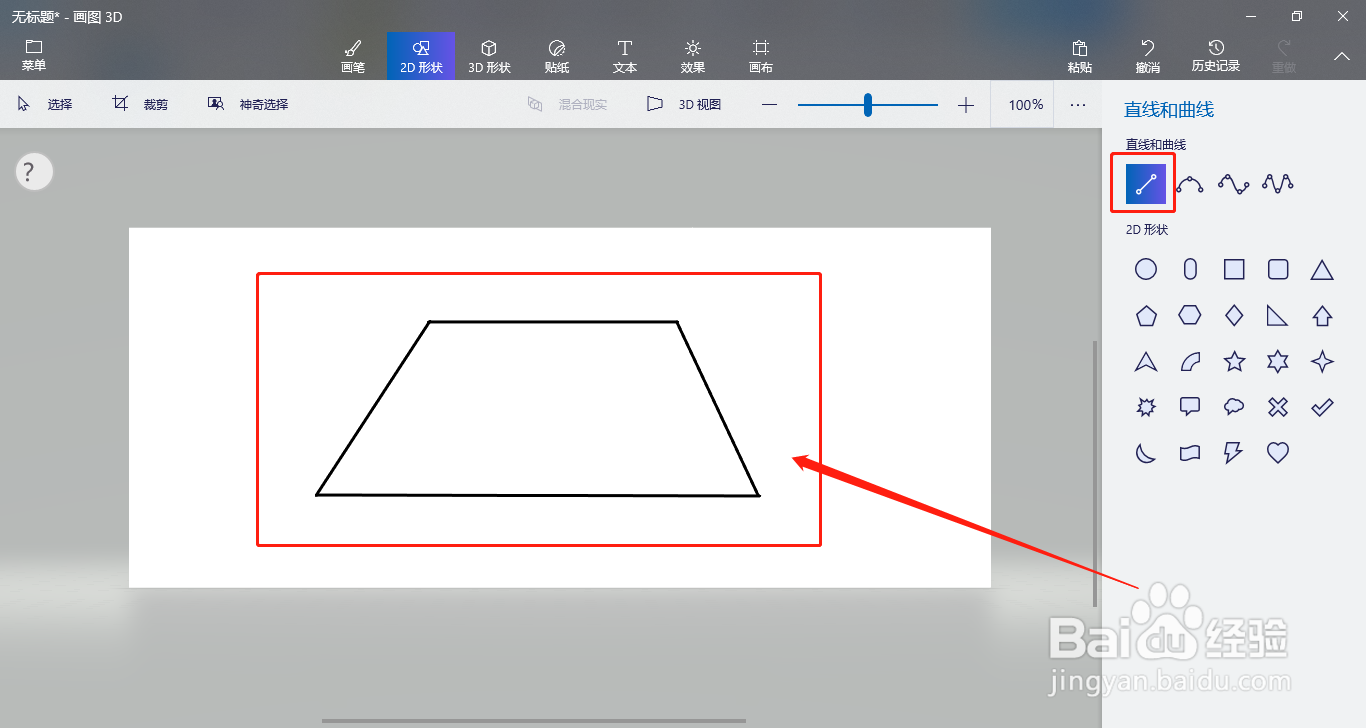Click the zoom slider handle

[x=868, y=105]
